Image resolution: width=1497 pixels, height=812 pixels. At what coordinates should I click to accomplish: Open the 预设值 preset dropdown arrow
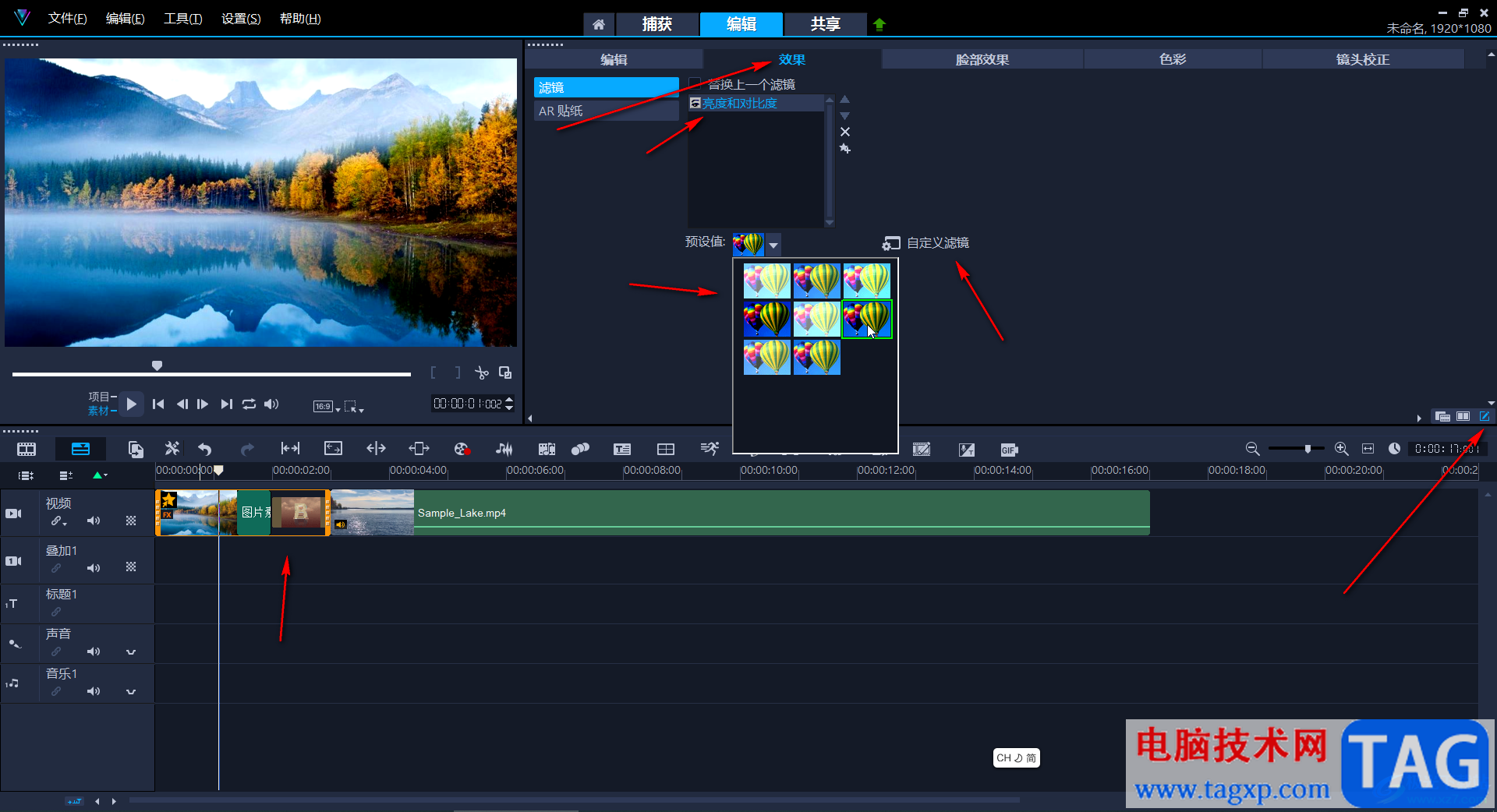coord(773,245)
